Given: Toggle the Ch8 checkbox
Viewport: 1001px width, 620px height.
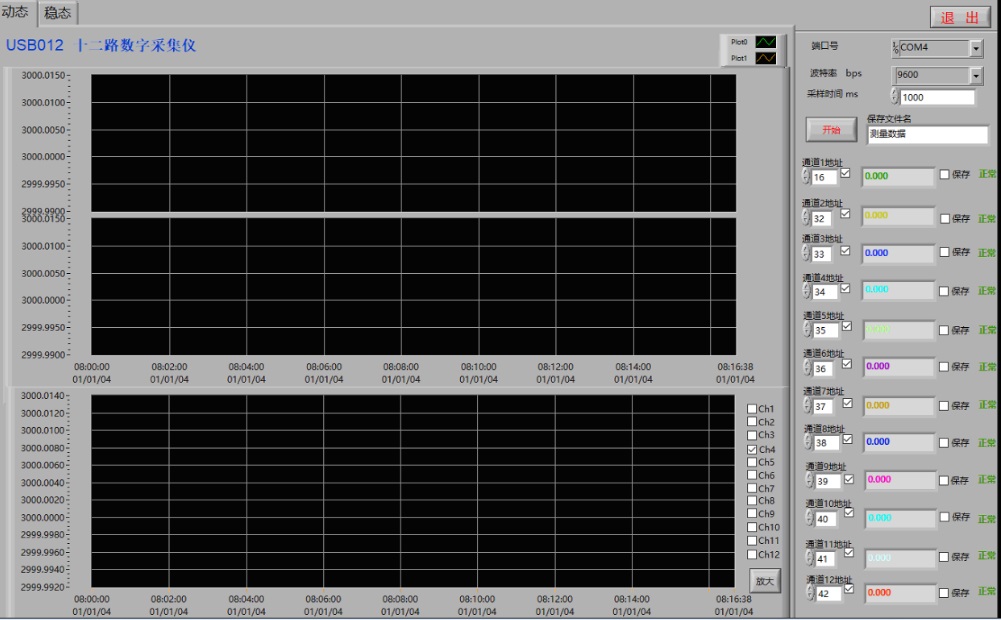Looking at the screenshot, I should tap(752, 501).
